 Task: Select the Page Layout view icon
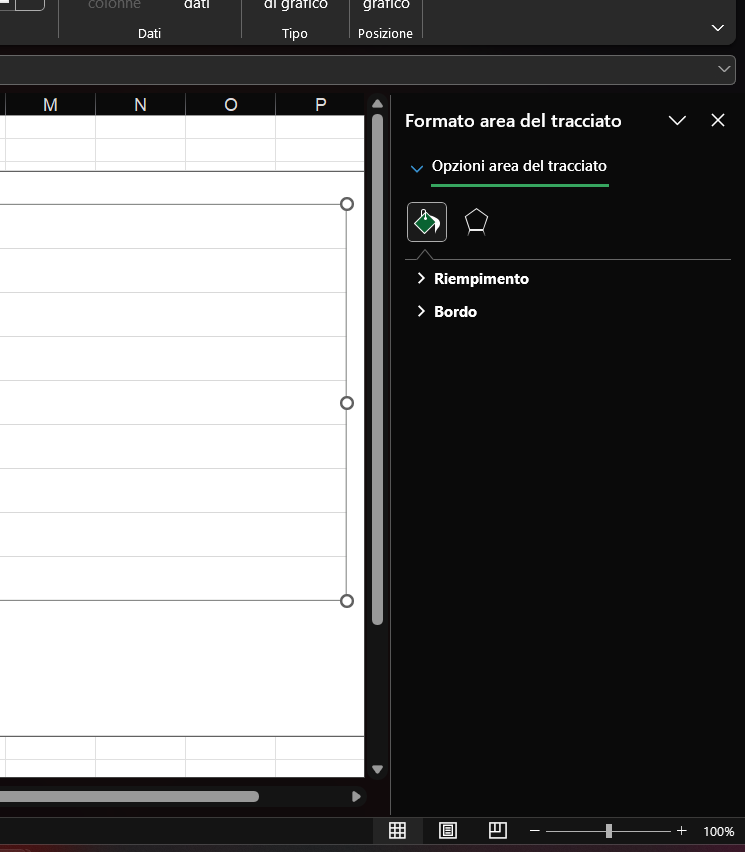(x=448, y=831)
